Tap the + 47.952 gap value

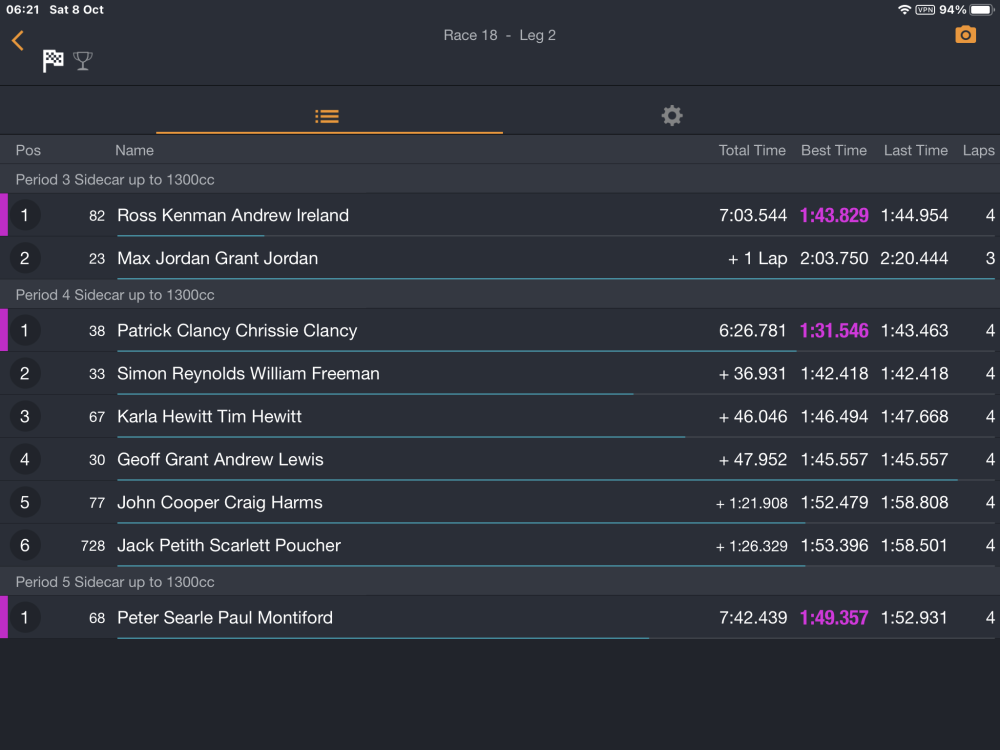(753, 460)
